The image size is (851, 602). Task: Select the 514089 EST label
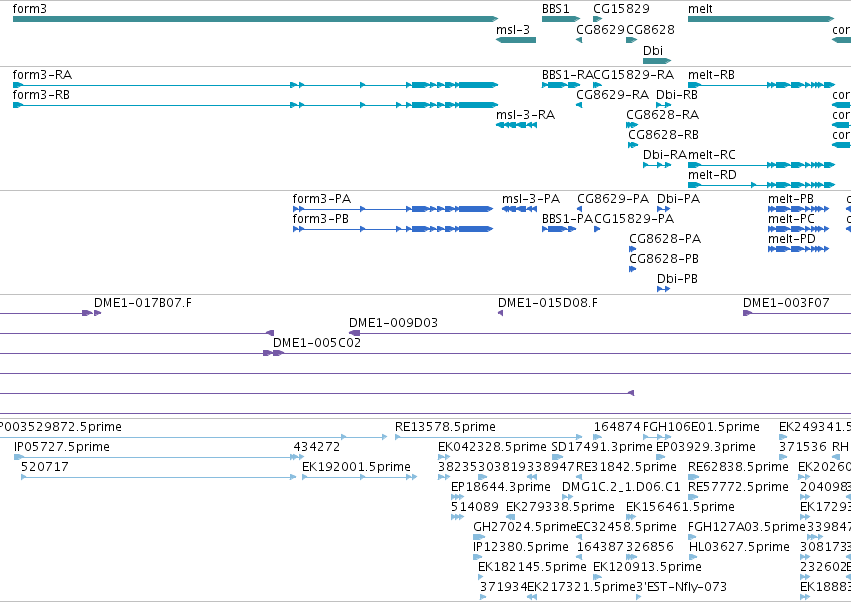(474, 508)
